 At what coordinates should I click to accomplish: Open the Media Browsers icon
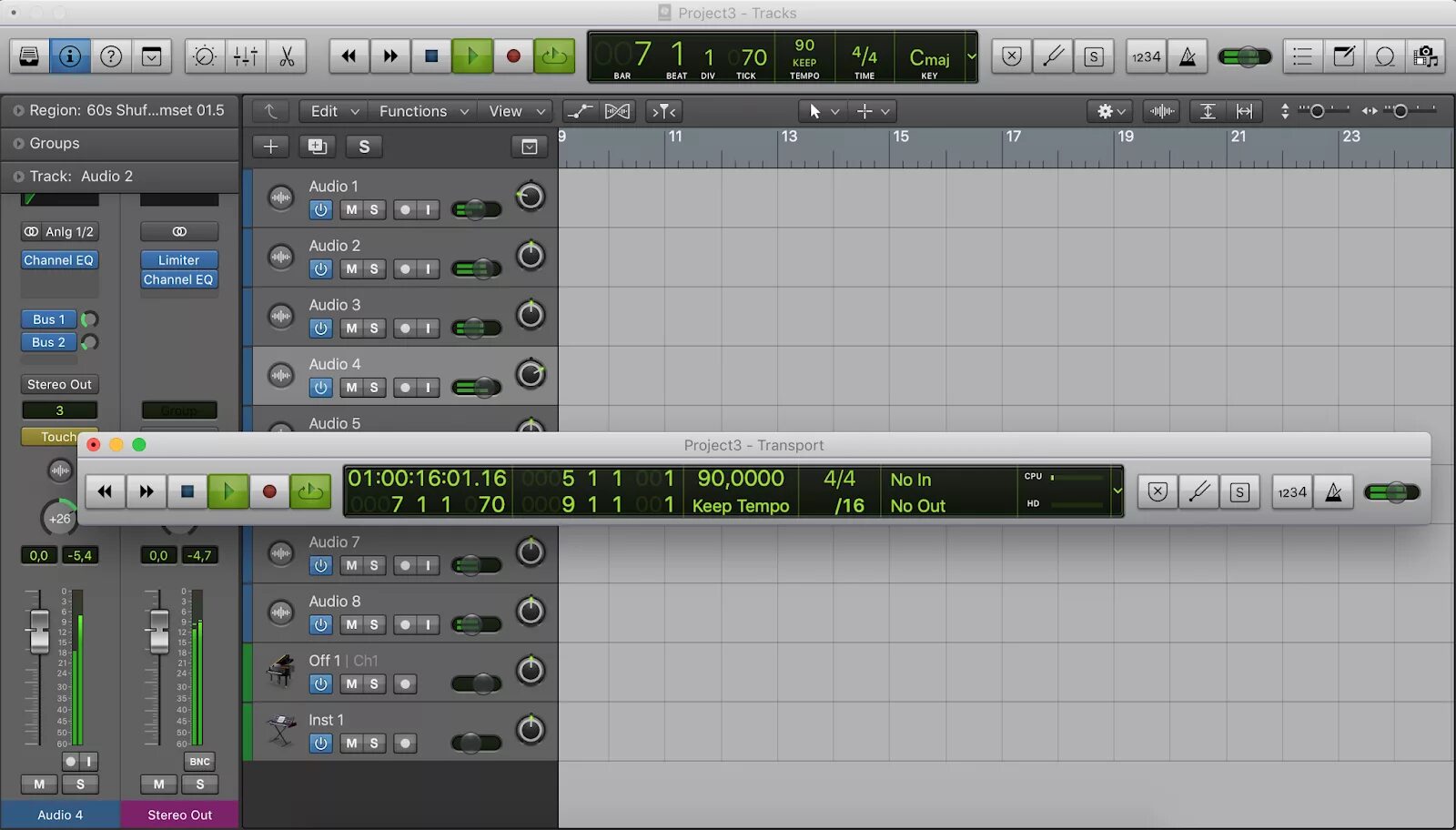(x=1426, y=56)
